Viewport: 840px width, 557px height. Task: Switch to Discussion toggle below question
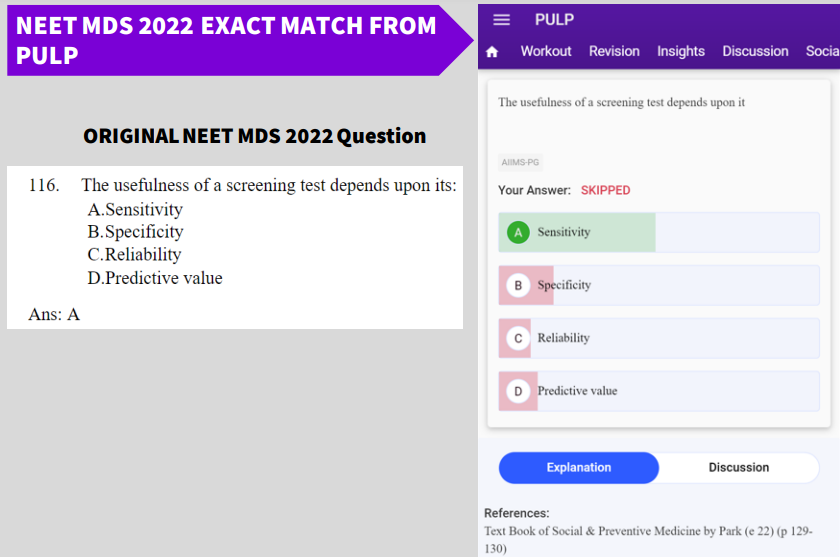click(x=739, y=467)
